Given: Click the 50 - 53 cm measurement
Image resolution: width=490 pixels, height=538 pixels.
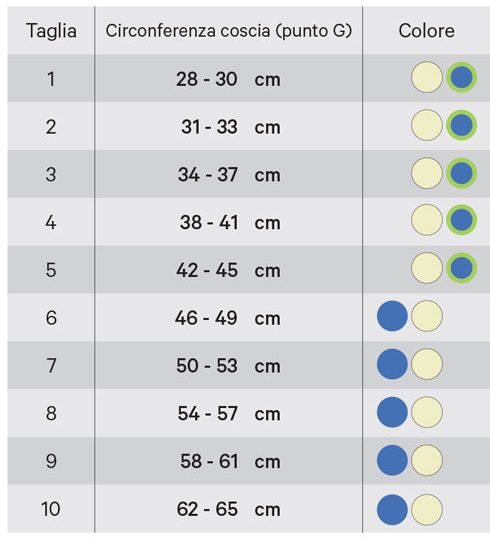Looking at the screenshot, I should point(228,366).
